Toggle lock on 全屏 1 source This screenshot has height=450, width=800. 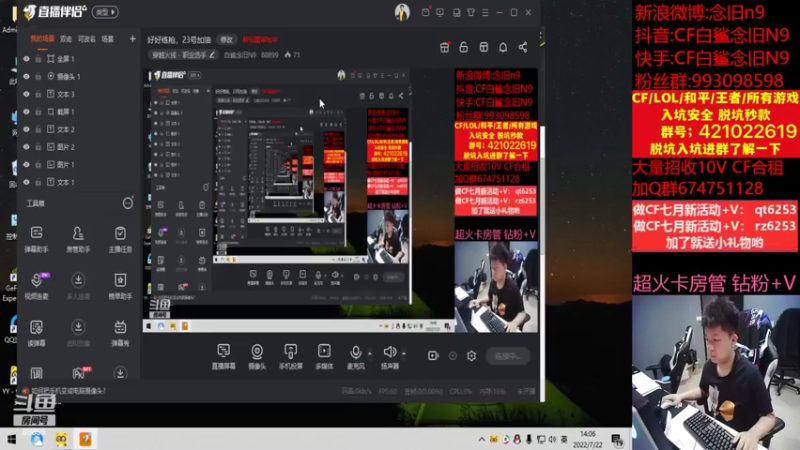point(38,59)
